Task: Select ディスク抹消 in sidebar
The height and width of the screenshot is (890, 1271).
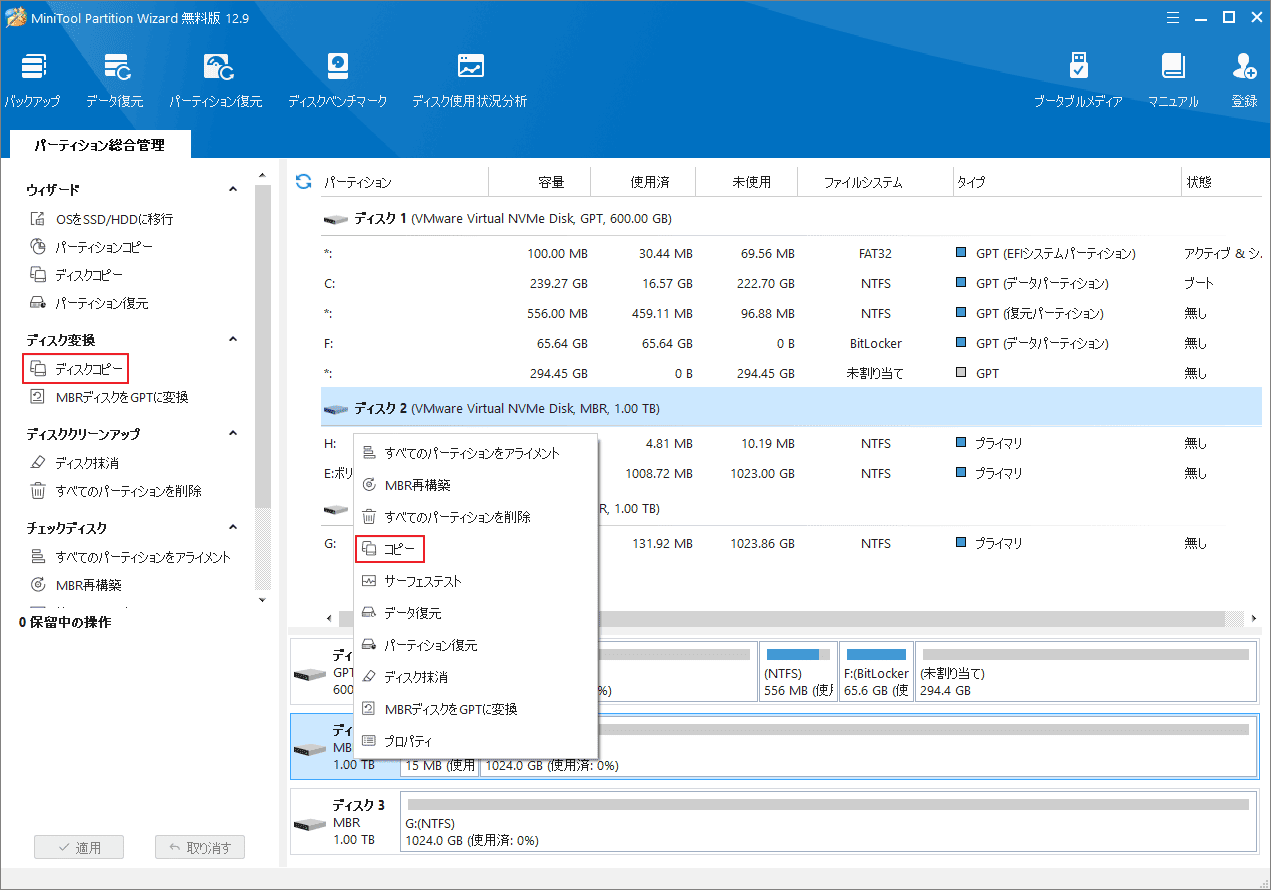Action: click(x=75, y=463)
